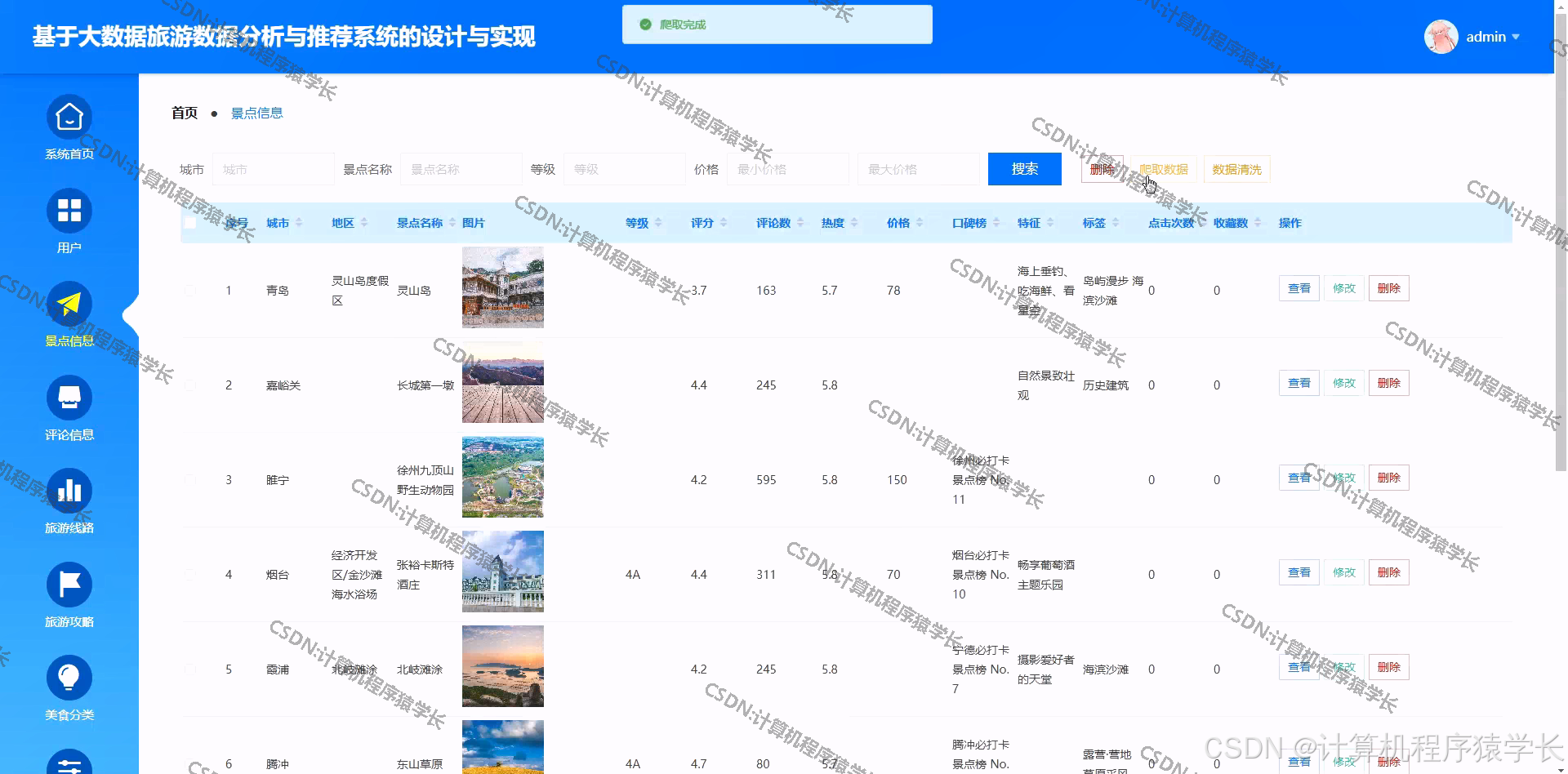Delete the 长城第一墩 row
Viewport: 1568px width, 774px height.
[1388, 383]
